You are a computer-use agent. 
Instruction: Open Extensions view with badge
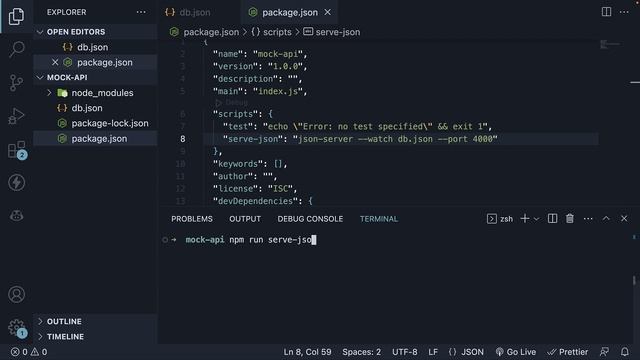[x=17, y=150]
